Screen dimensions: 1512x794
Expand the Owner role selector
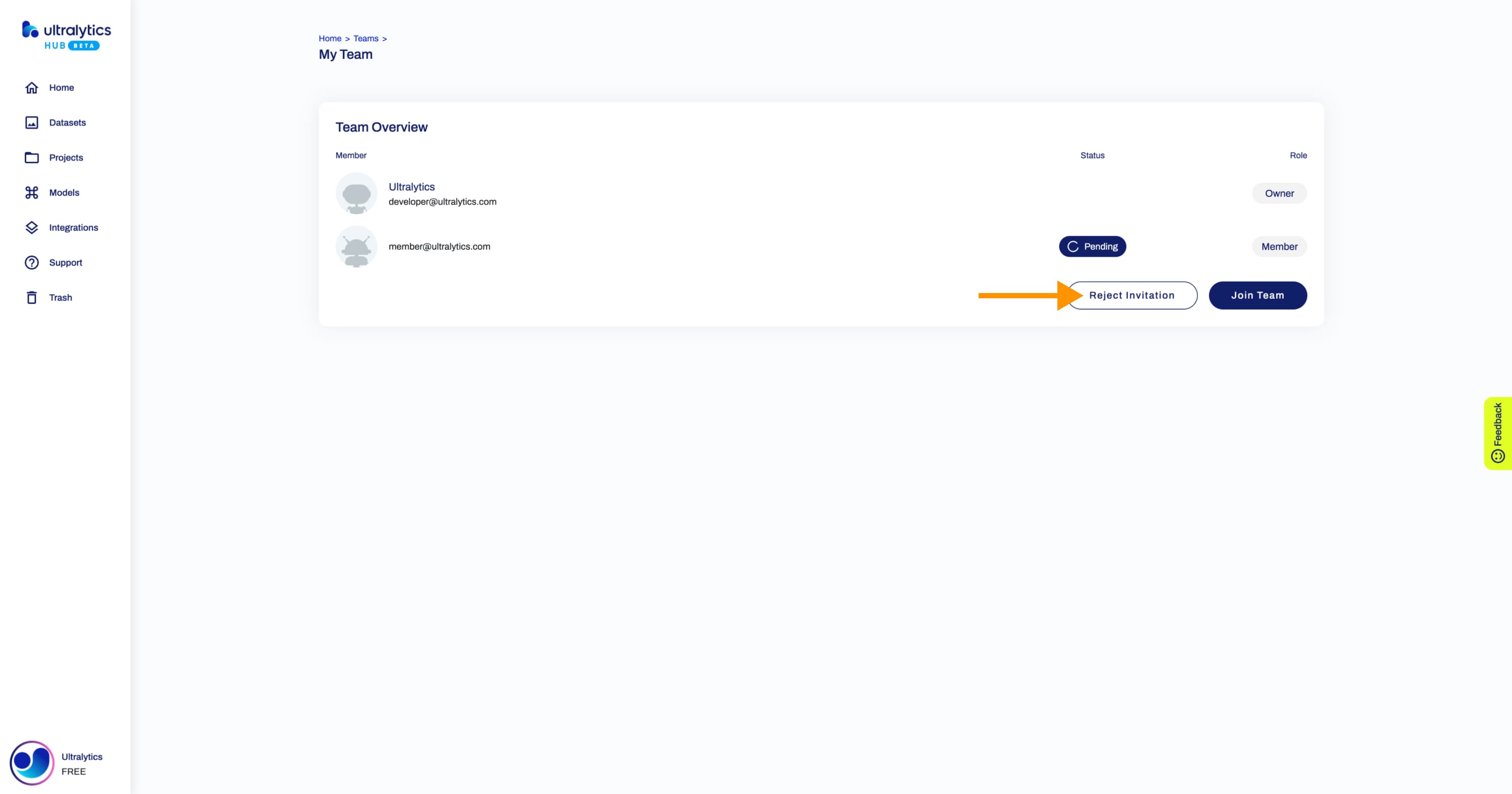[x=1279, y=193]
